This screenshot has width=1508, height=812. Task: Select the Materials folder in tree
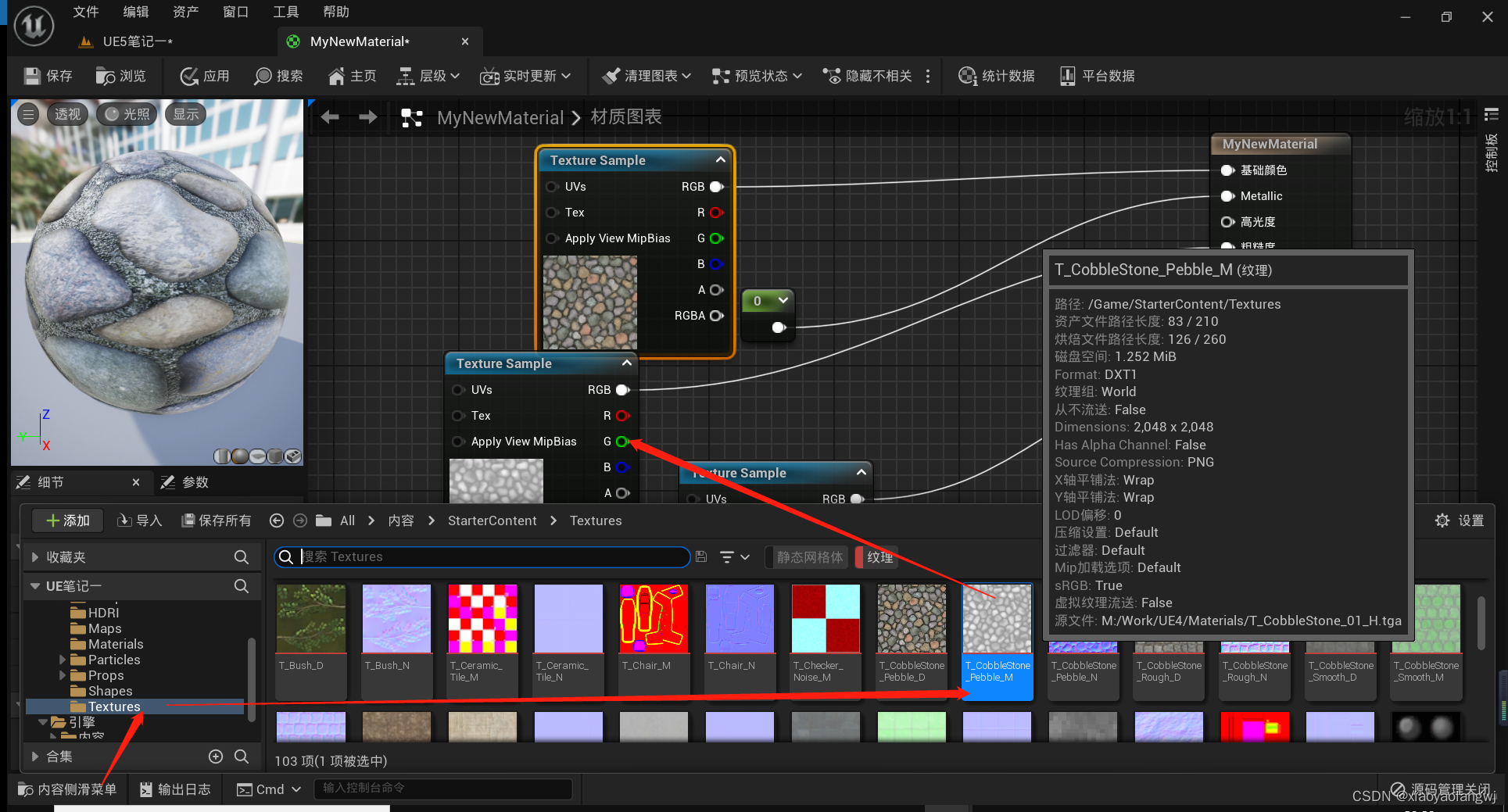point(115,644)
